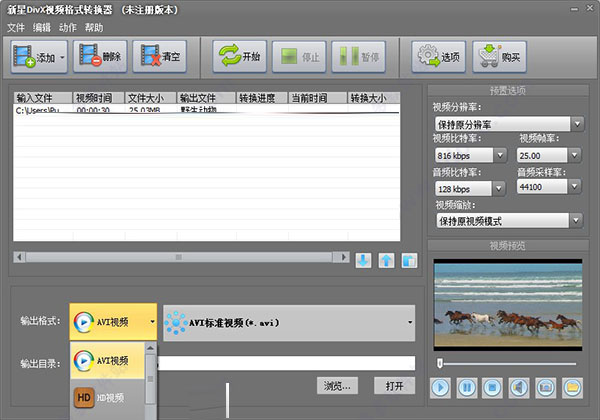Select HD视频 in the format list
600x420 pixels.
[108, 398]
